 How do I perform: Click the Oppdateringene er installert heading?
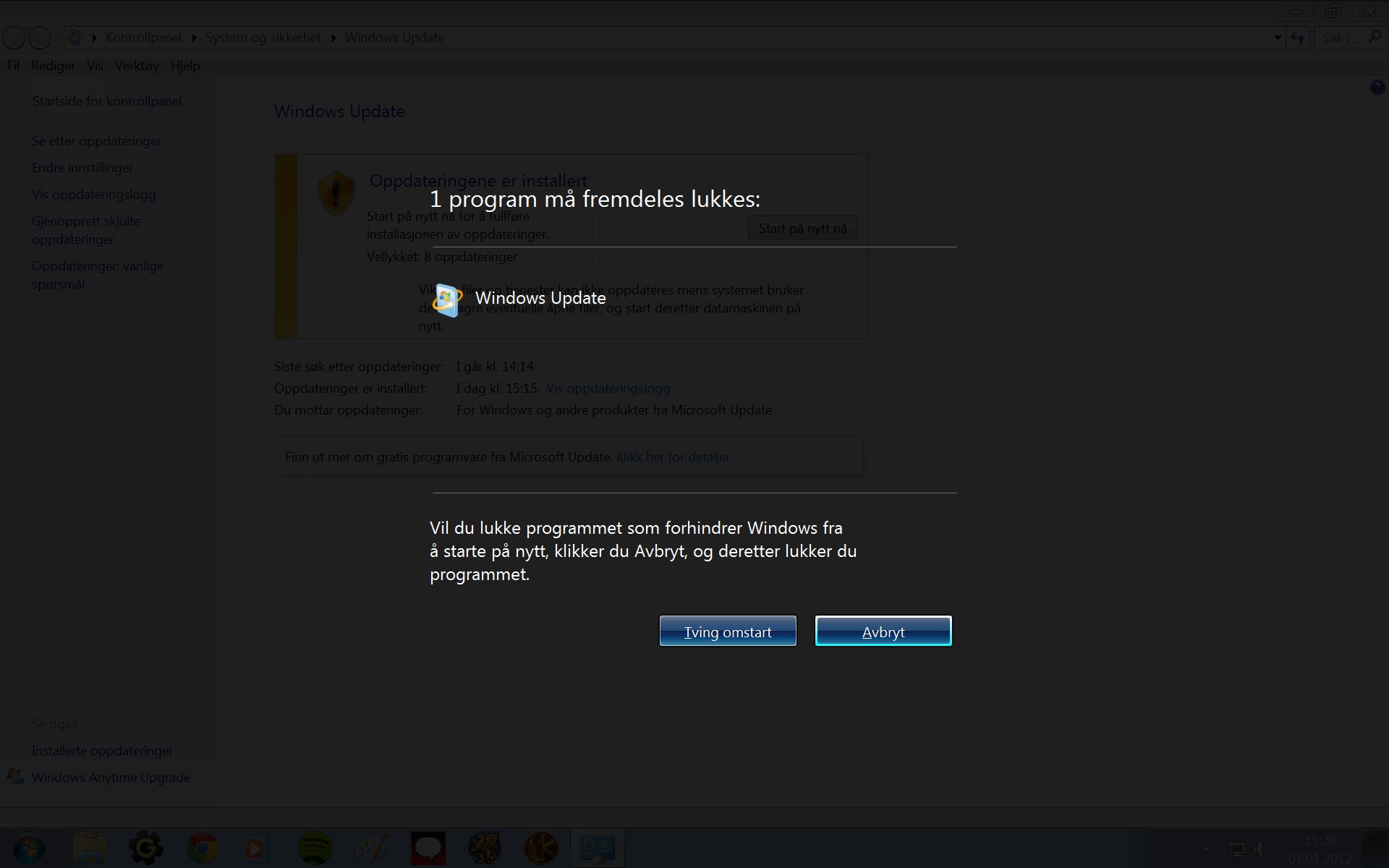tap(478, 181)
